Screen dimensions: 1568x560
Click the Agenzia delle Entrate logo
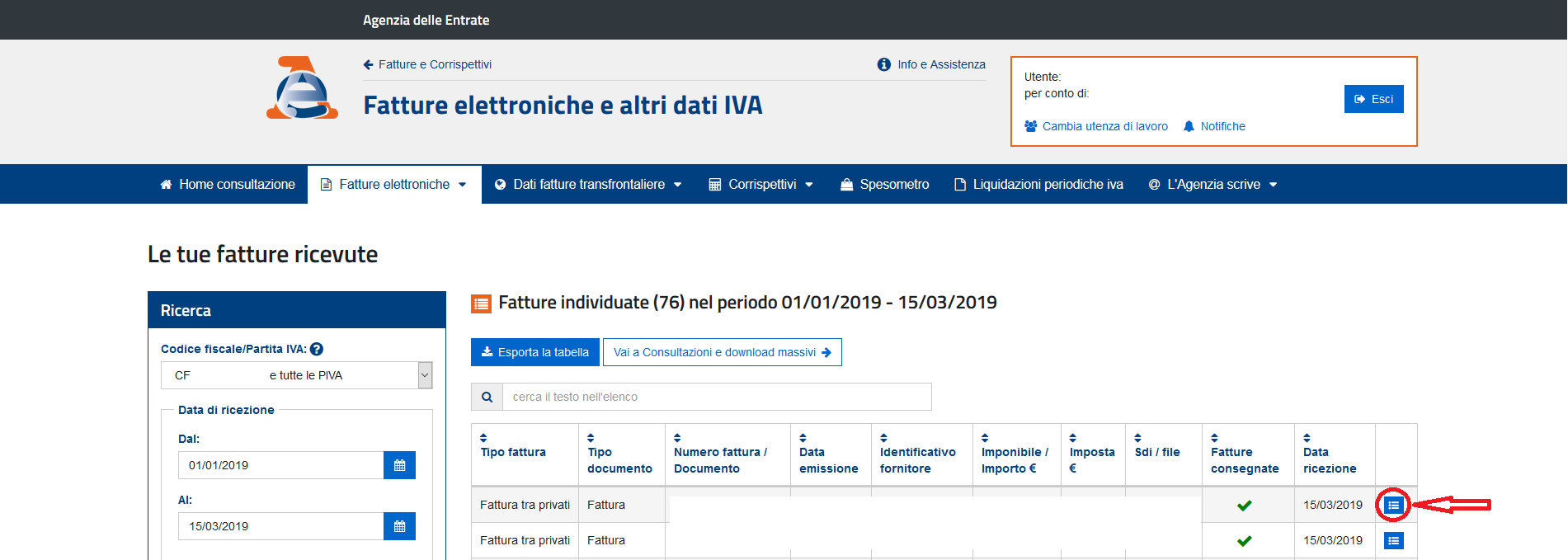pos(302,87)
